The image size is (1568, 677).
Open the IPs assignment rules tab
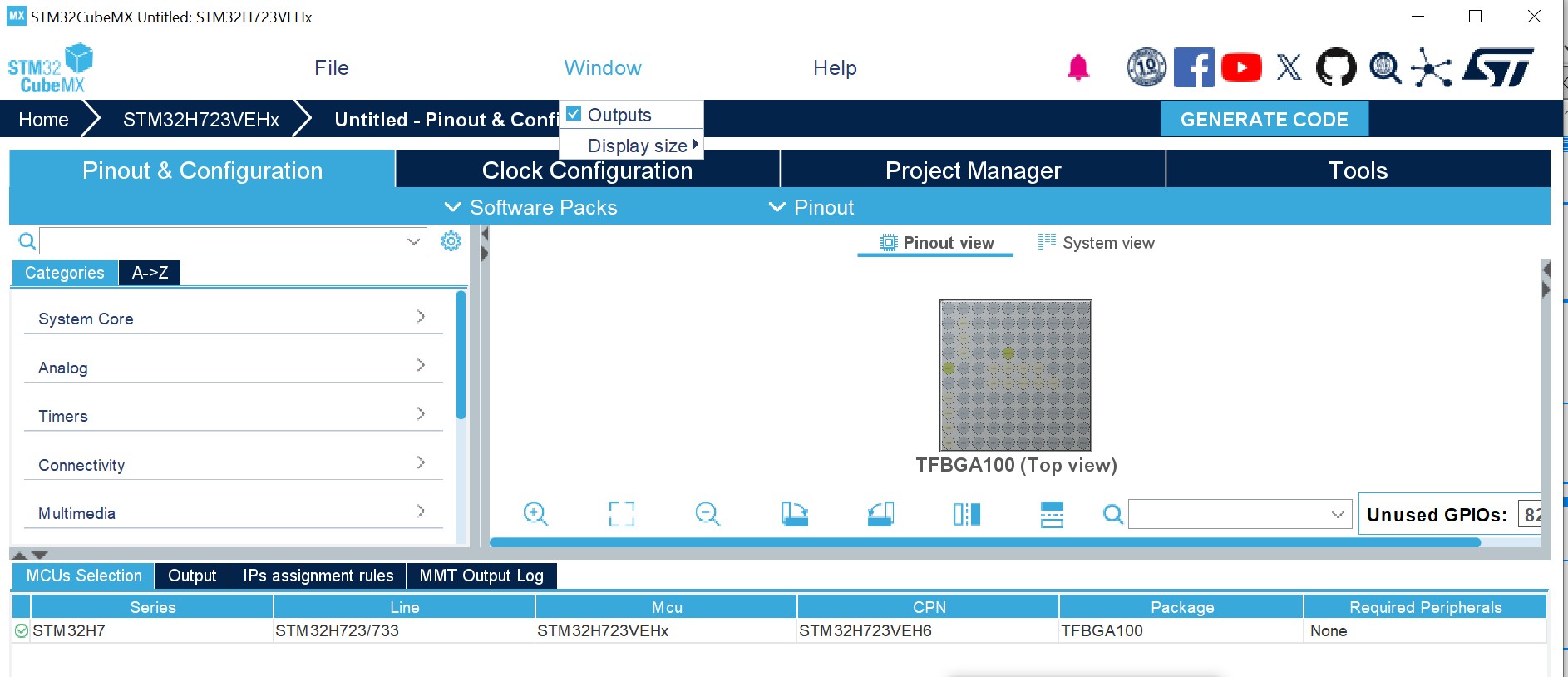318,576
